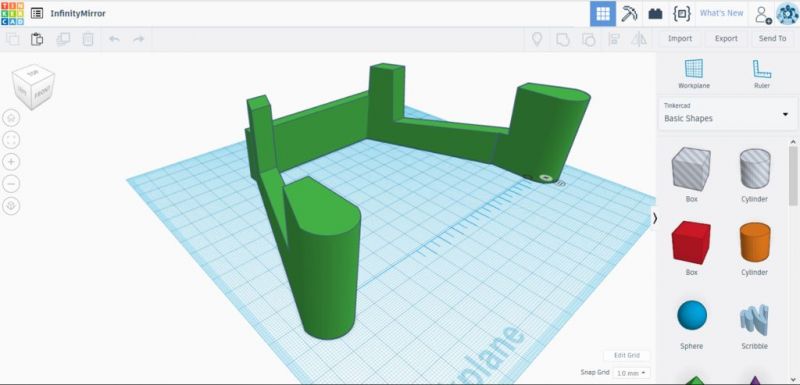Open the Basic Shapes library dropdown
The width and height of the screenshot is (800, 385).
[x=727, y=113]
